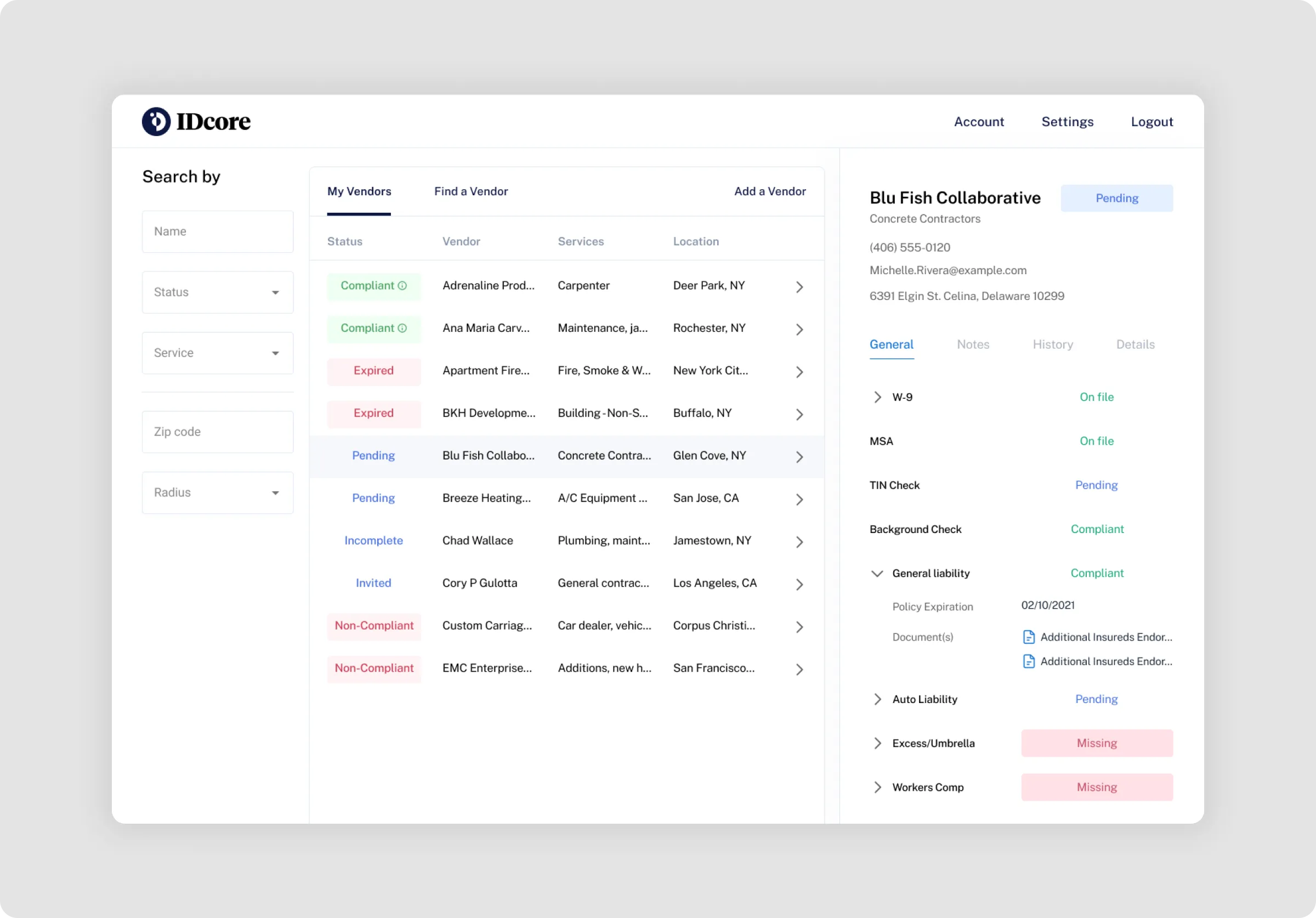
Task: Switch to Find a Vendor tab
Action: [470, 191]
